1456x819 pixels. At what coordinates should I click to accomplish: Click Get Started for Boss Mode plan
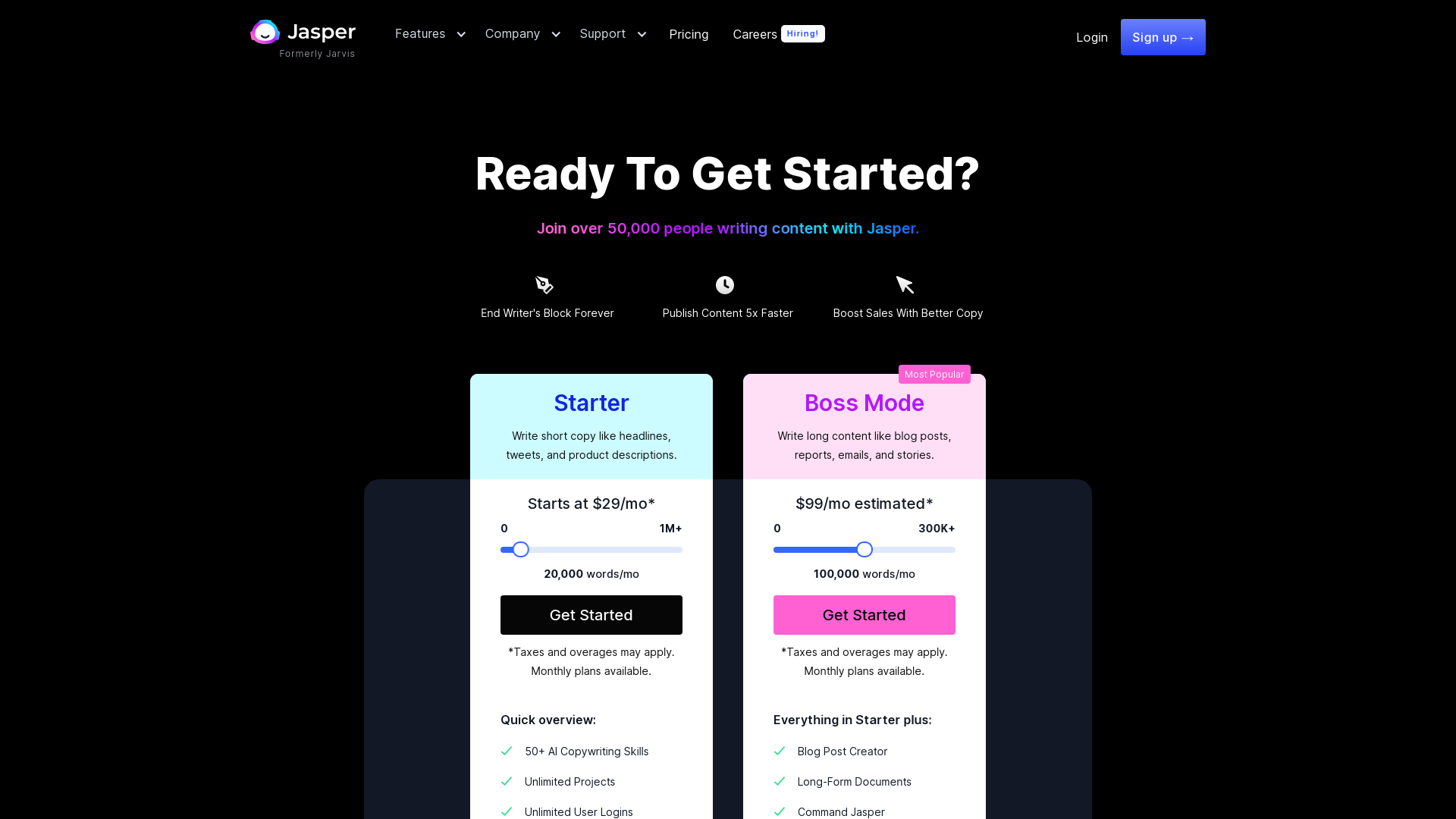coord(864,615)
